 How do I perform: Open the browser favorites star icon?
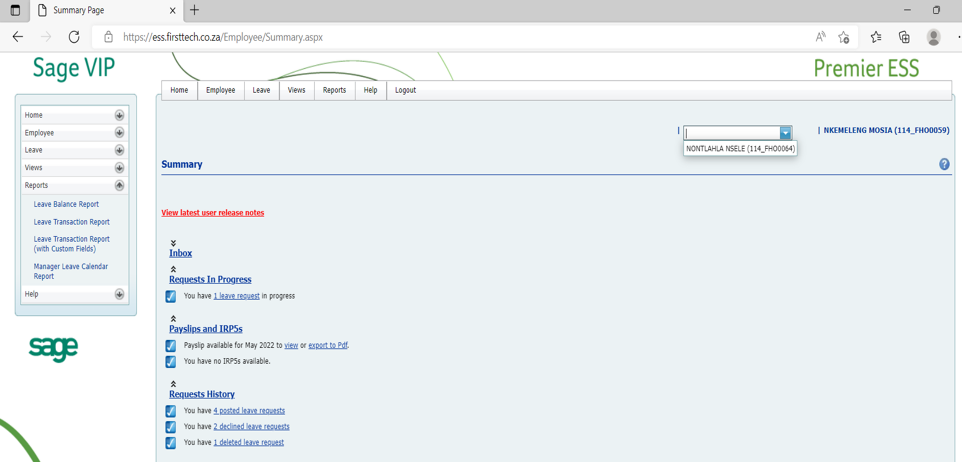(876, 37)
